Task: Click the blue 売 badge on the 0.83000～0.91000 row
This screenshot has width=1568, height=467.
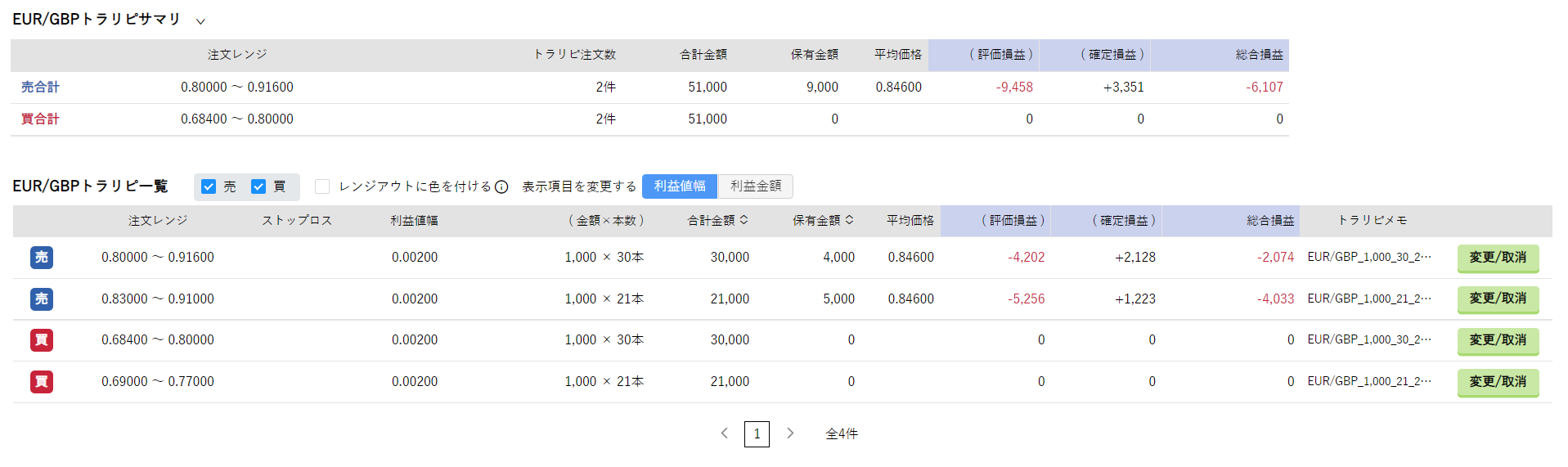Action: [42, 299]
